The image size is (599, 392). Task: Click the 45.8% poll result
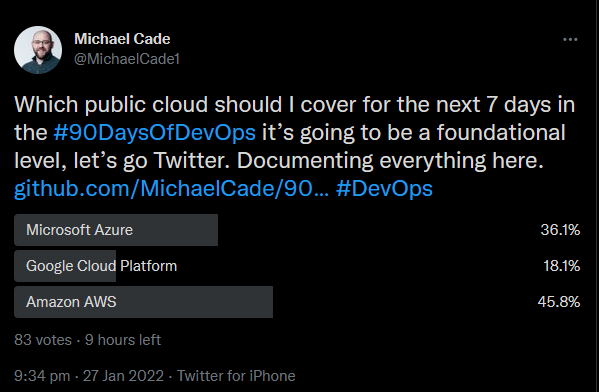[x=559, y=302]
